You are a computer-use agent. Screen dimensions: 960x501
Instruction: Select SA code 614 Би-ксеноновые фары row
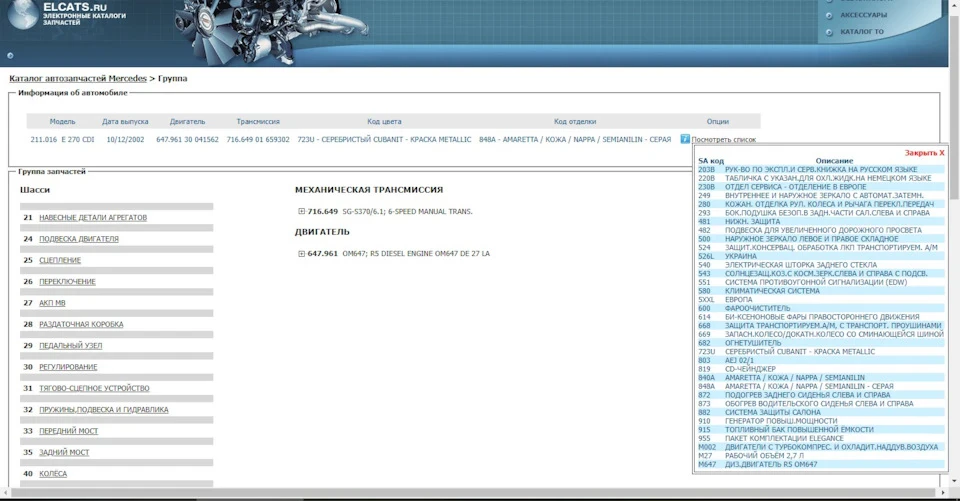pyautogui.click(x=821, y=317)
